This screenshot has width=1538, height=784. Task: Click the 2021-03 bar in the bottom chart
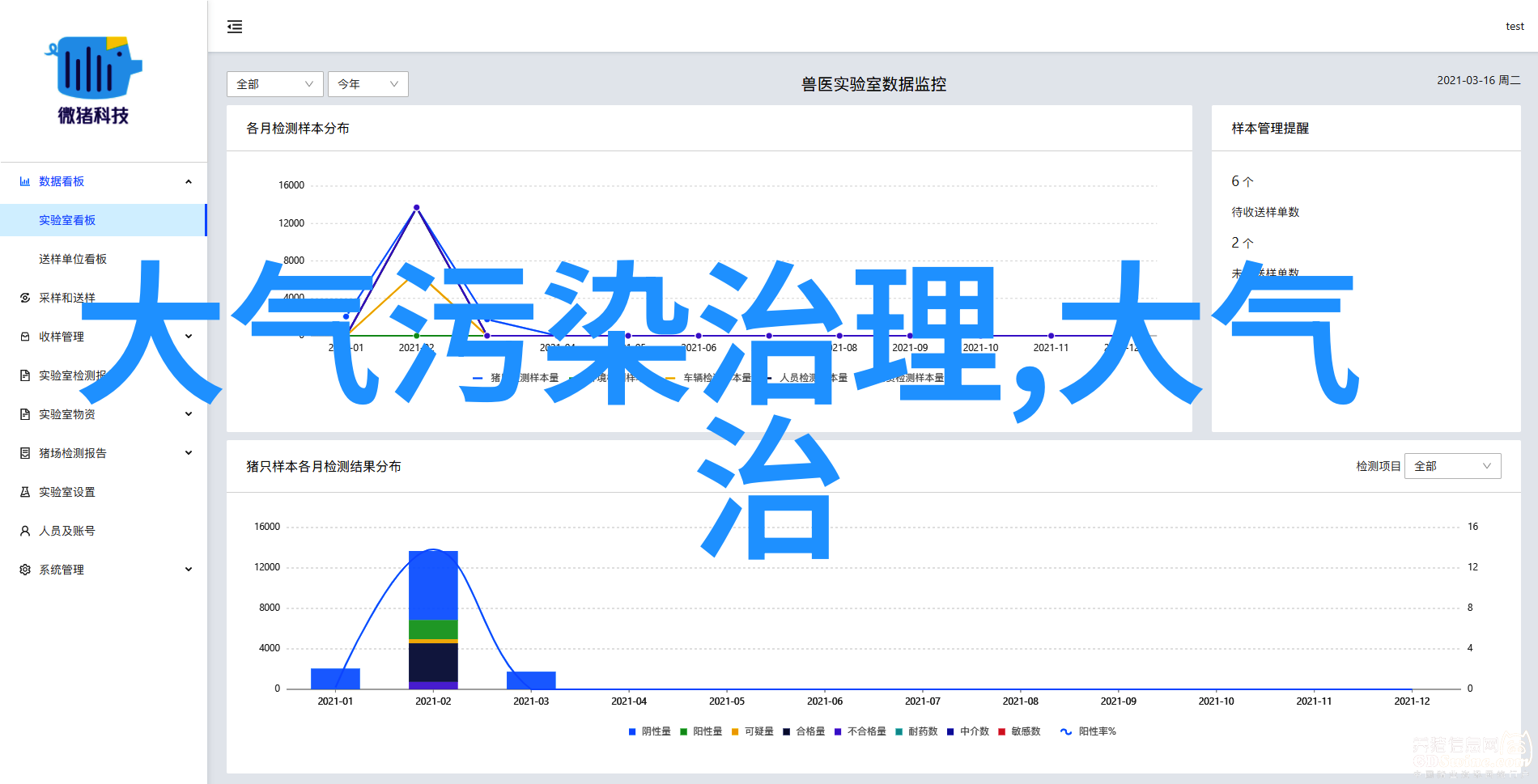pos(531,680)
